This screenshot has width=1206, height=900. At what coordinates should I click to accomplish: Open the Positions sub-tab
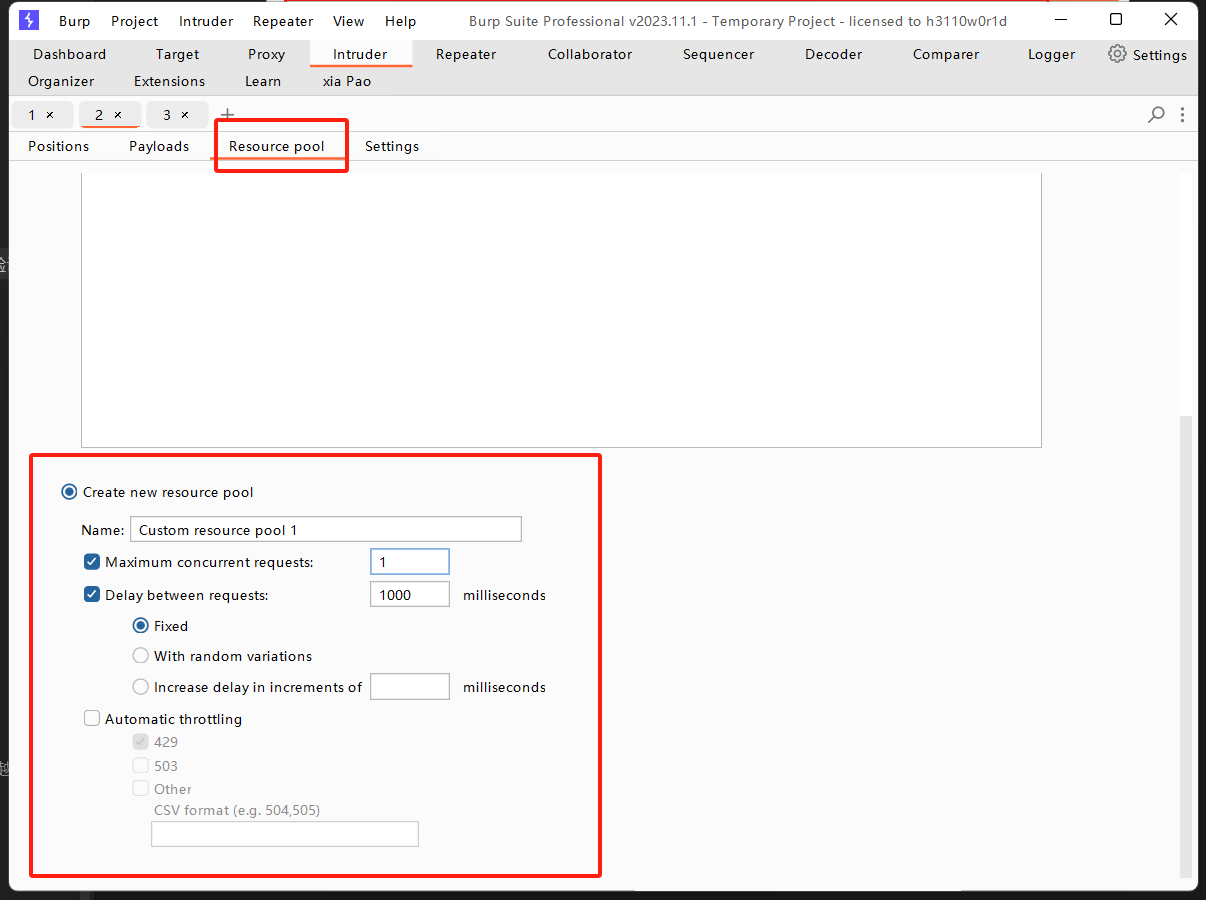59,146
